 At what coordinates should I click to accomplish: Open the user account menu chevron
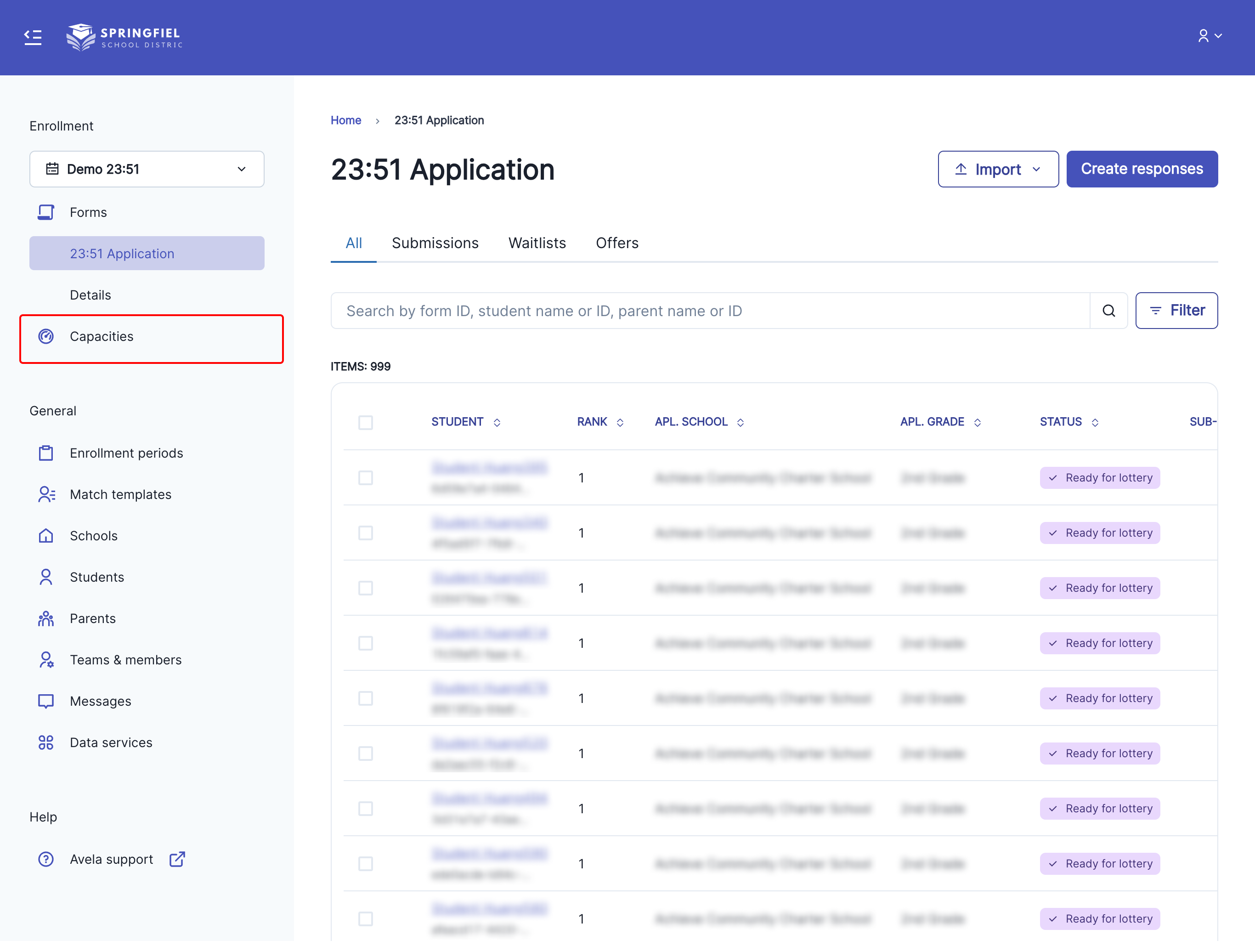click(x=1217, y=36)
